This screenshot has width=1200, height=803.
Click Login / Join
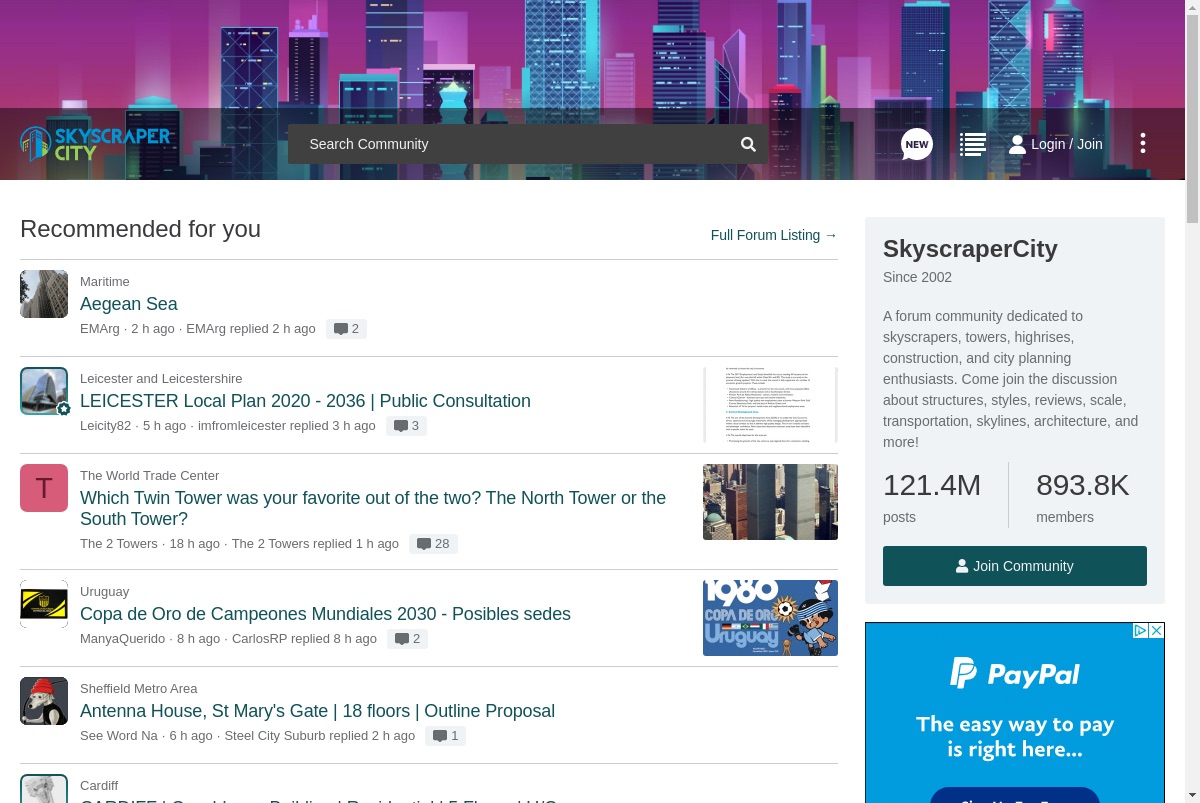click(1056, 144)
